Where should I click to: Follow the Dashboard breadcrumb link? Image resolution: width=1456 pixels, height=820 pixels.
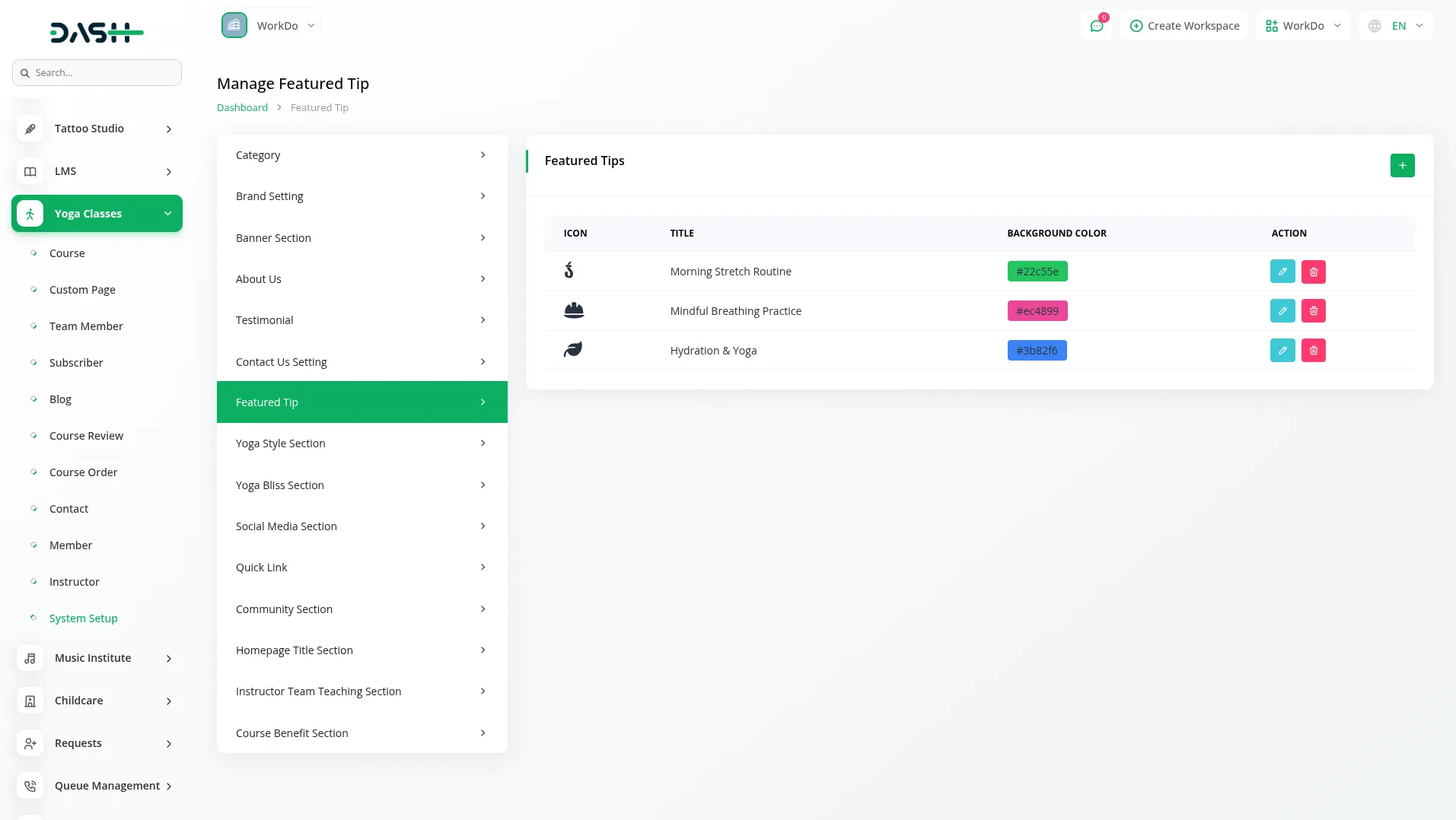pos(242,107)
